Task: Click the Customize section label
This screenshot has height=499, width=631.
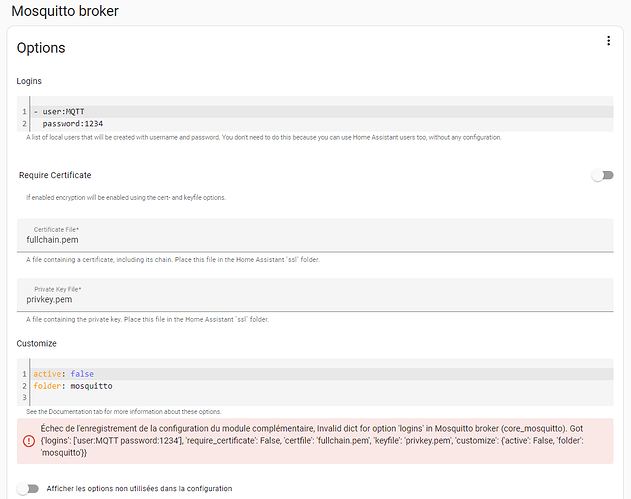Action: 37,344
